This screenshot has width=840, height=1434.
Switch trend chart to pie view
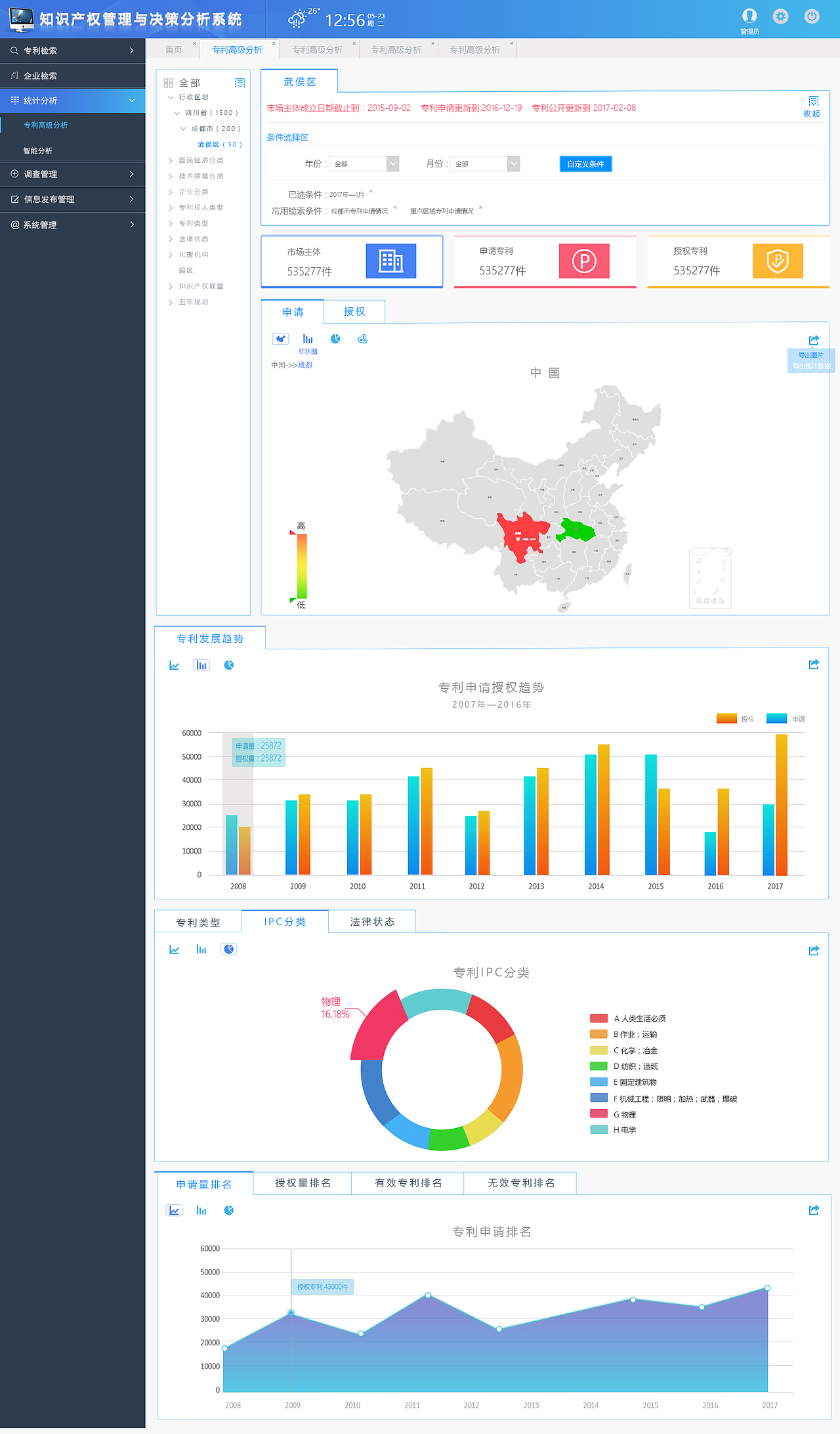[x=229, y=665]
